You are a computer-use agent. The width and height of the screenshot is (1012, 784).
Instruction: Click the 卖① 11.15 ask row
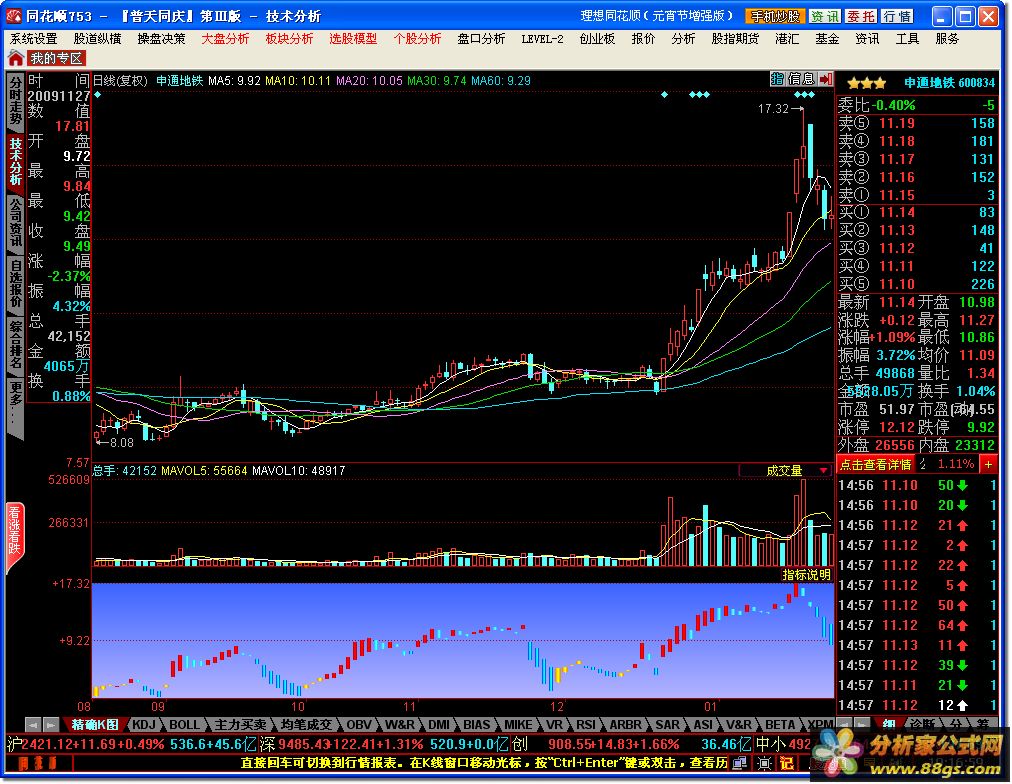(x=916, y=195)
